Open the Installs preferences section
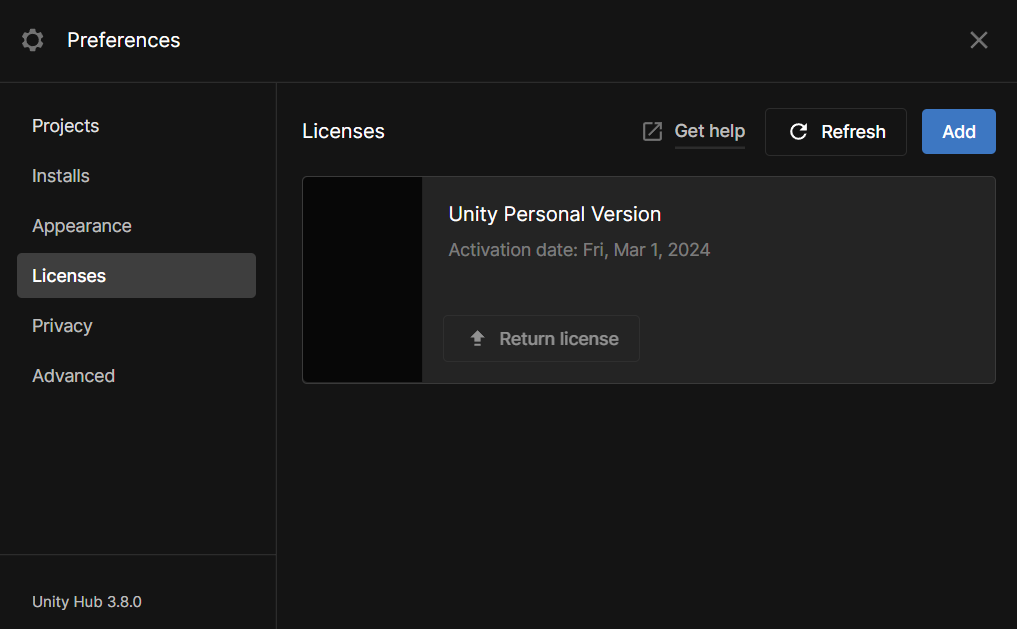The width and height of the screenshot is (1017, 629). click(x=136, y=176)
